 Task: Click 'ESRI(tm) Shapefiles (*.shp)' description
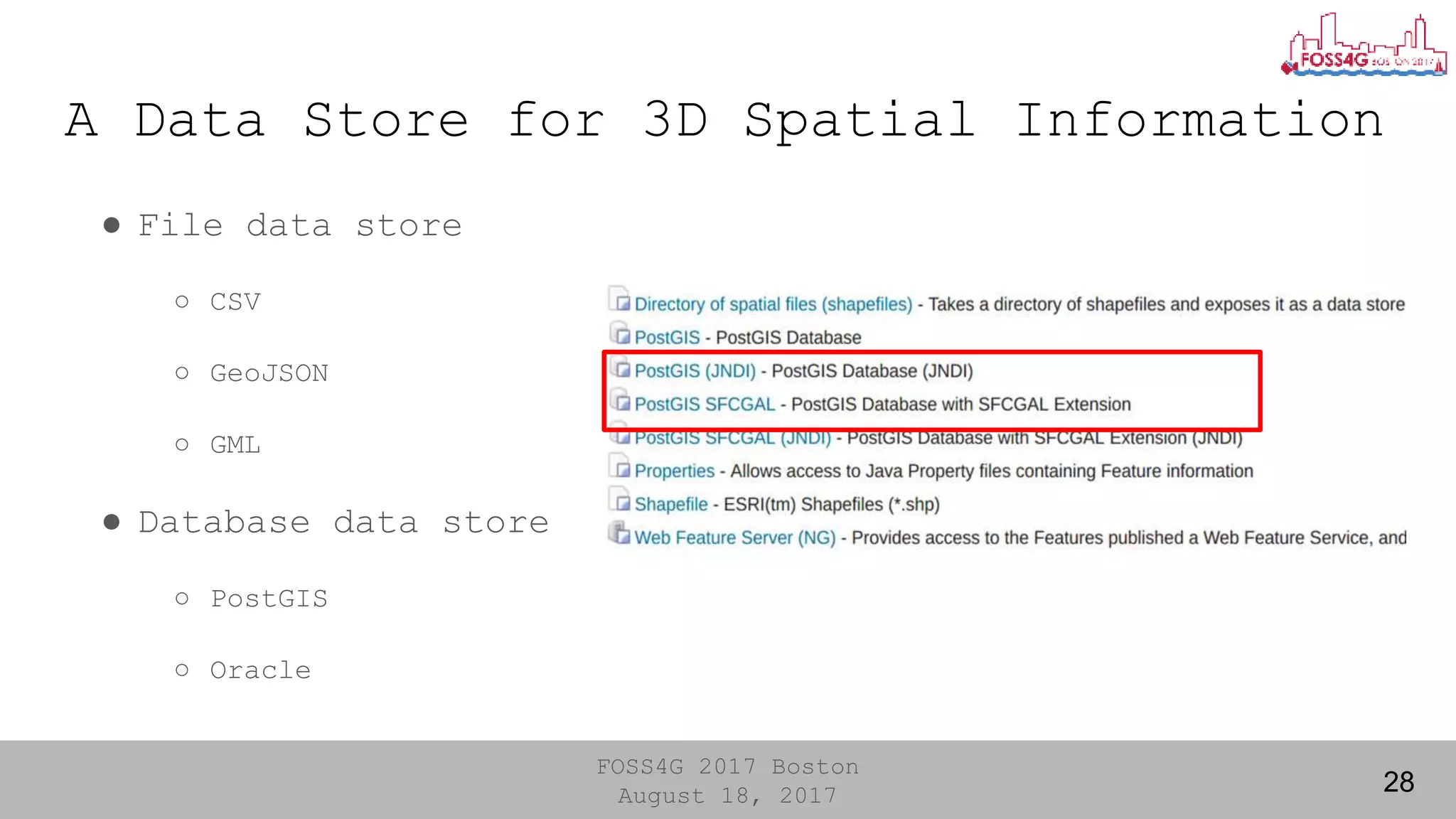pyautogui.click(x=832, y=505)
